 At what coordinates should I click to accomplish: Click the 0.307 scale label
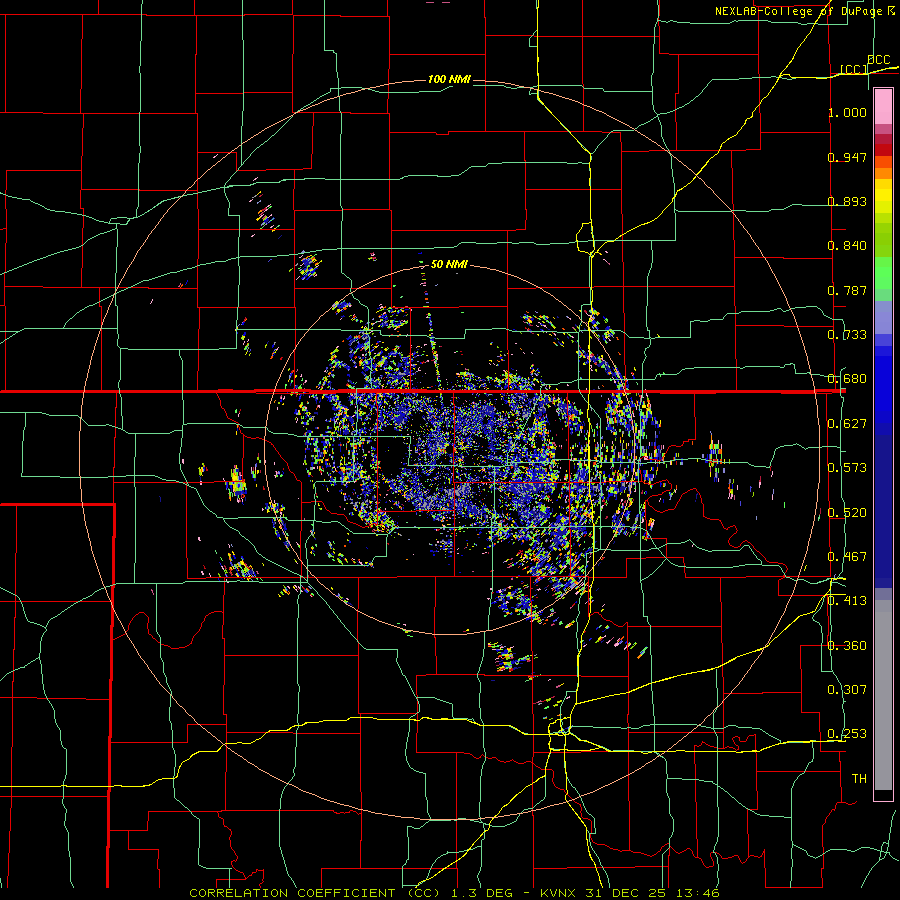click(x=847, y=690)
